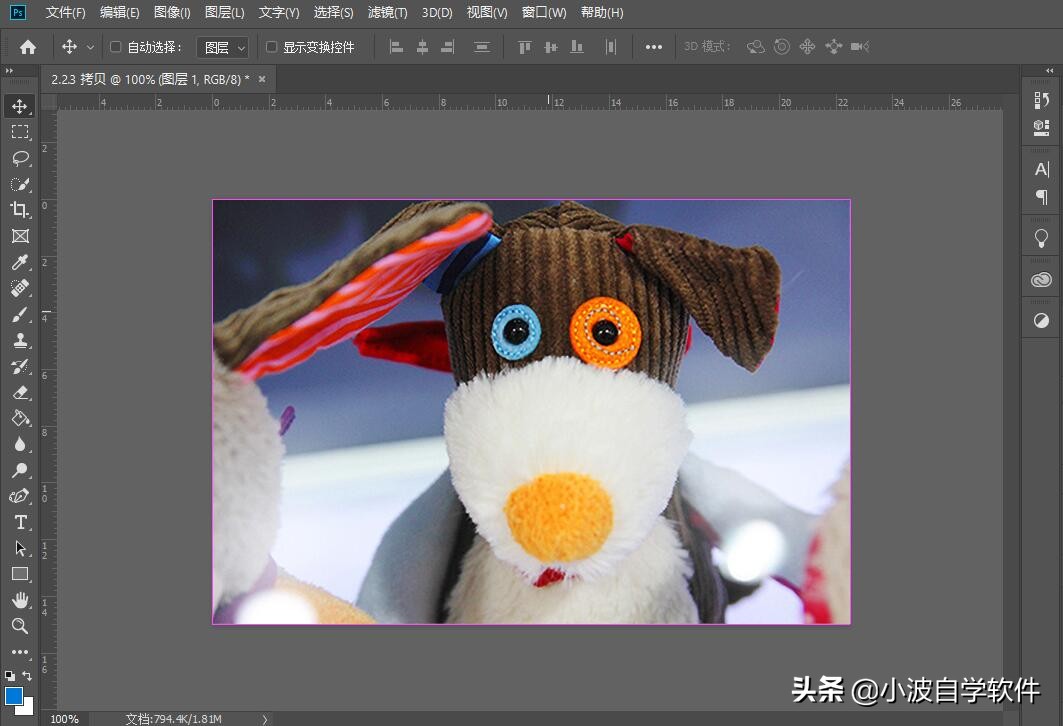
Task: Swap foreground and background colors
Action: (27, 675)
